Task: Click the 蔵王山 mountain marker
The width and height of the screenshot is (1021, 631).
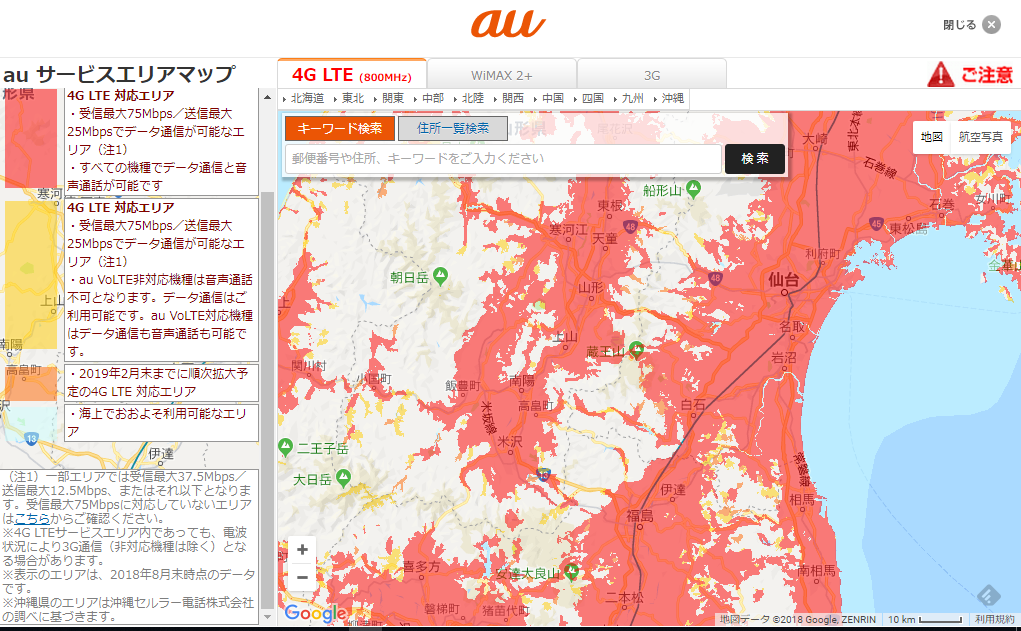Action: (637, 350)
